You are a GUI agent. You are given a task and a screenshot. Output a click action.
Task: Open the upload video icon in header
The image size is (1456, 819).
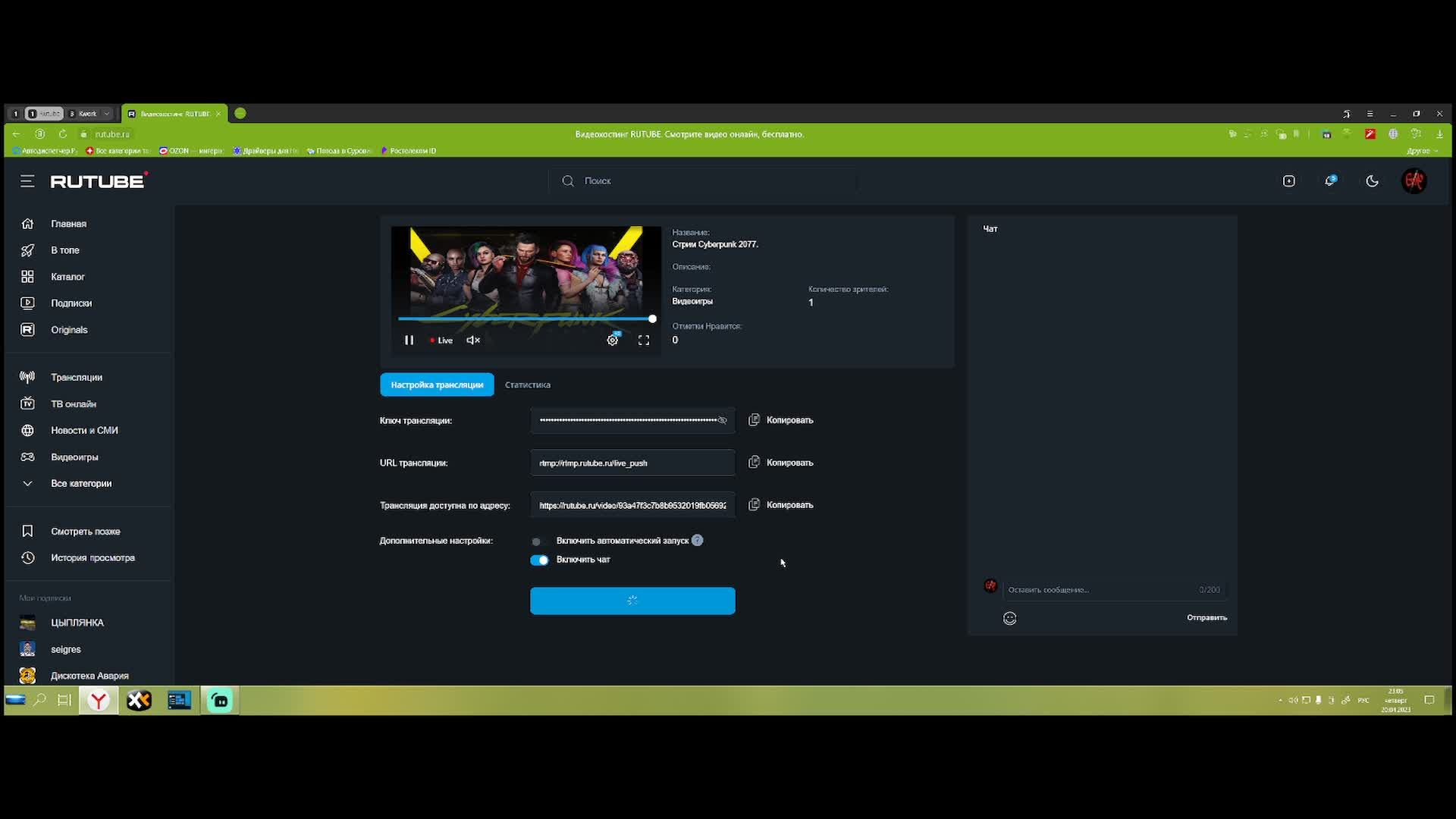point(1289,181)
